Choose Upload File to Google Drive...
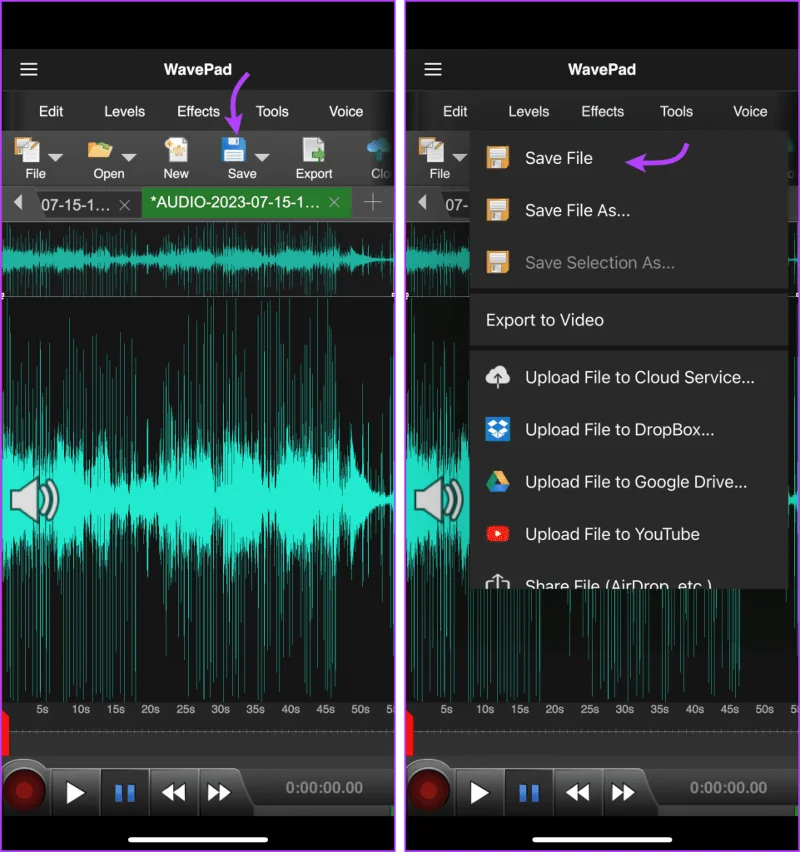The height and width of the screenshot is (852, 800). pos(629,482)
